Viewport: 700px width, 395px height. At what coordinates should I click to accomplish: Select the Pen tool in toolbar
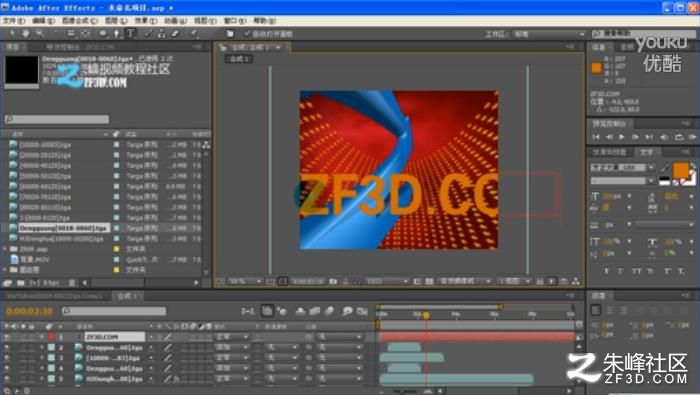pyautogui.click(x=116, y=33)
